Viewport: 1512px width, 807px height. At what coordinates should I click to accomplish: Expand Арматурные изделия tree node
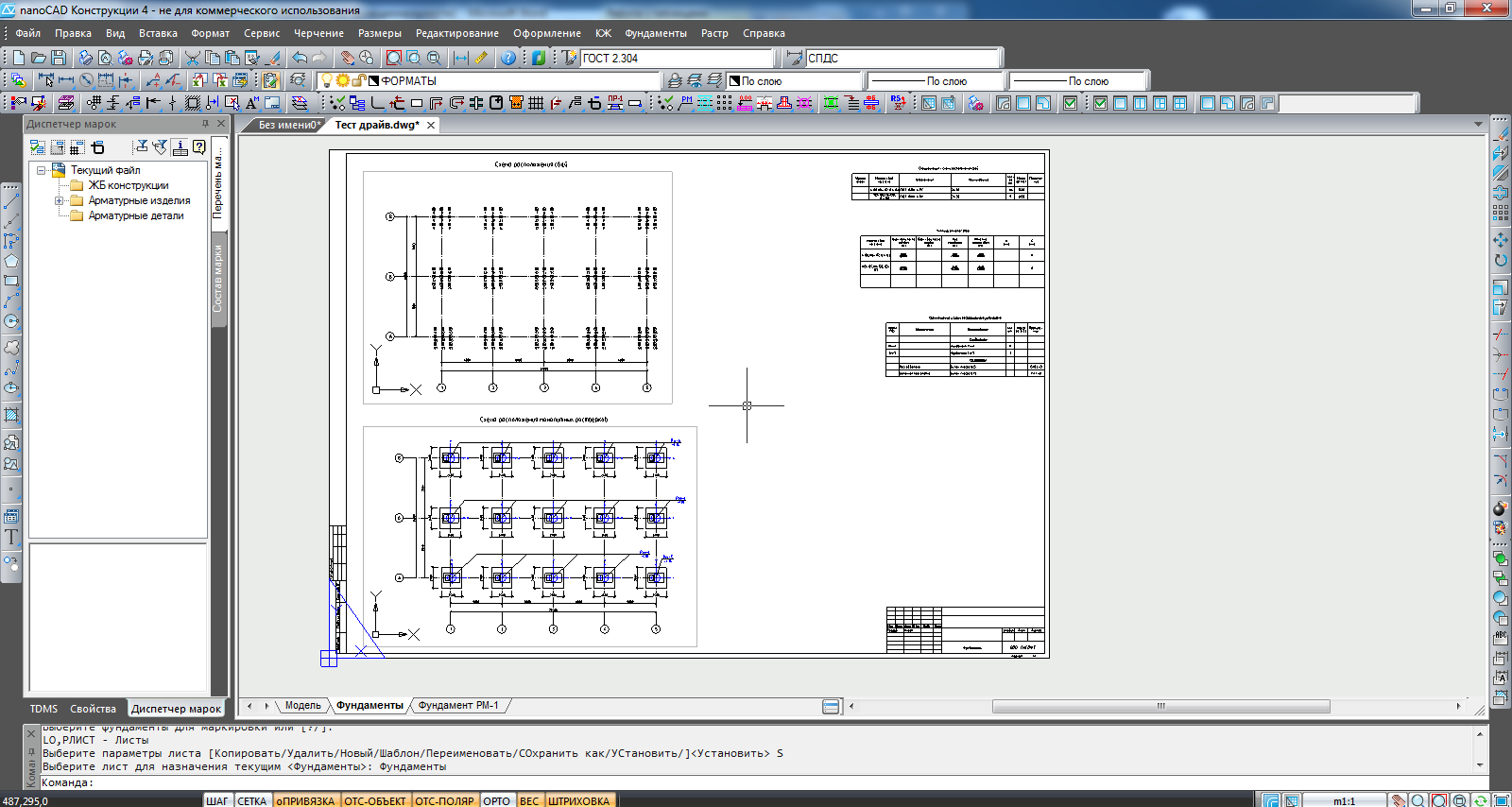pos(59,200)
